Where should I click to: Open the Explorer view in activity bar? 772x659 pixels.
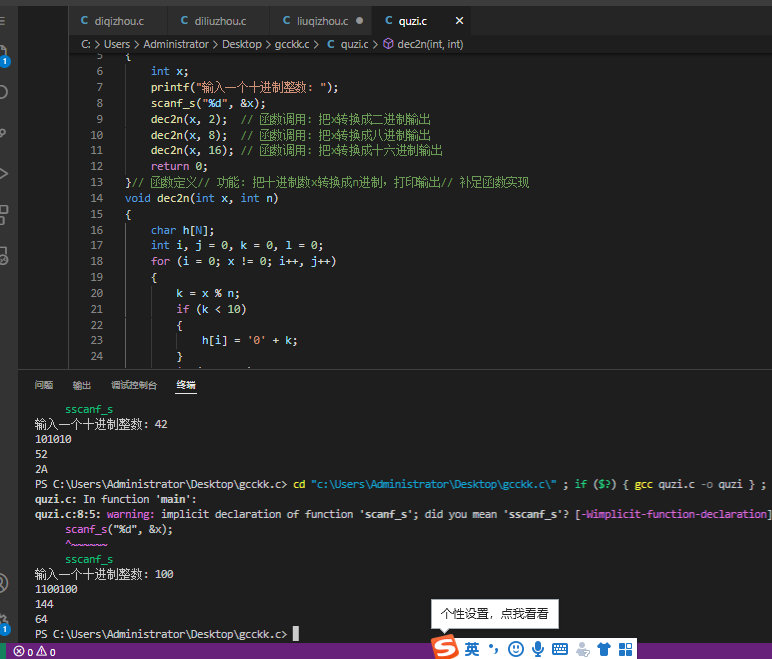tap(4, 52)
